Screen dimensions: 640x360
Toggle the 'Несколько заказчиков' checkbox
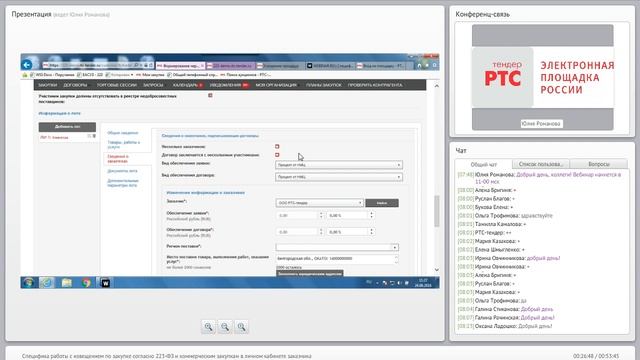point(277,146)
